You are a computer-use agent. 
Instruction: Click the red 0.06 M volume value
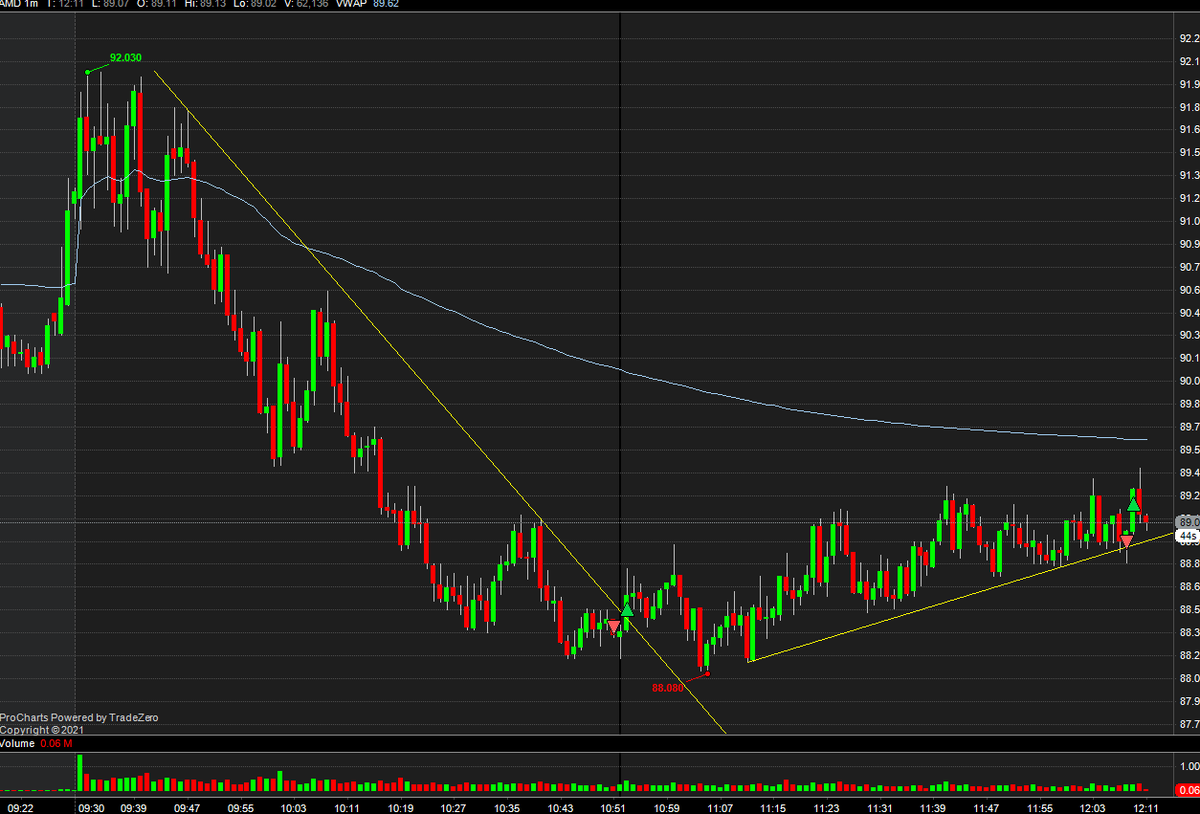tap(56, 743)
